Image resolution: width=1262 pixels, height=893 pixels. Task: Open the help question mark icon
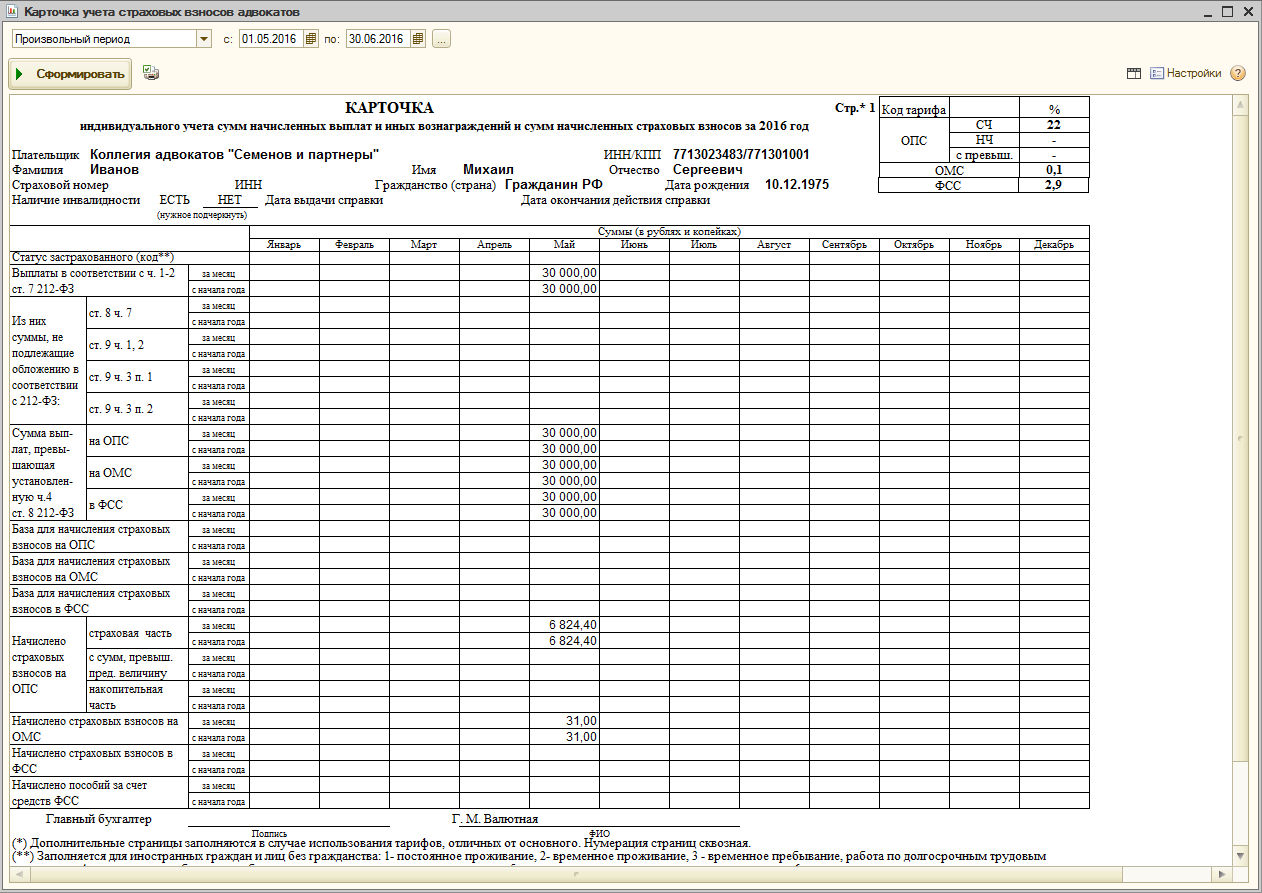point(1238,73)
